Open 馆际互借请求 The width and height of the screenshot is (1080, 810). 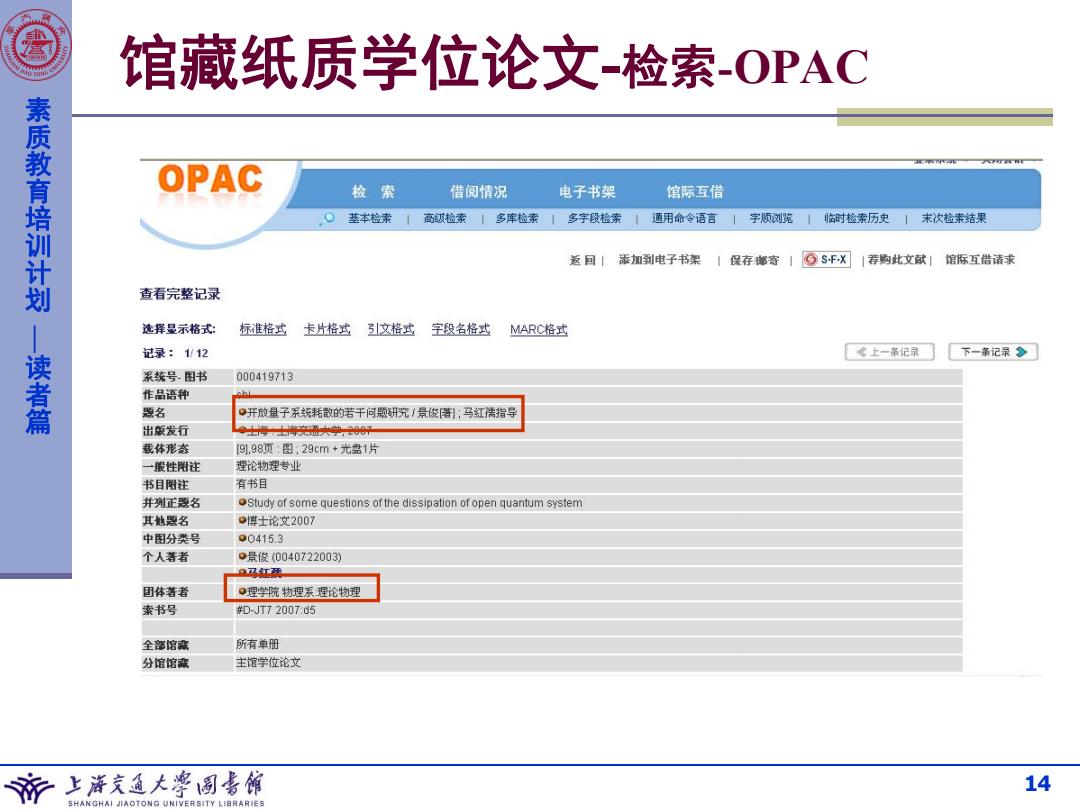click(x=979, y=260)
